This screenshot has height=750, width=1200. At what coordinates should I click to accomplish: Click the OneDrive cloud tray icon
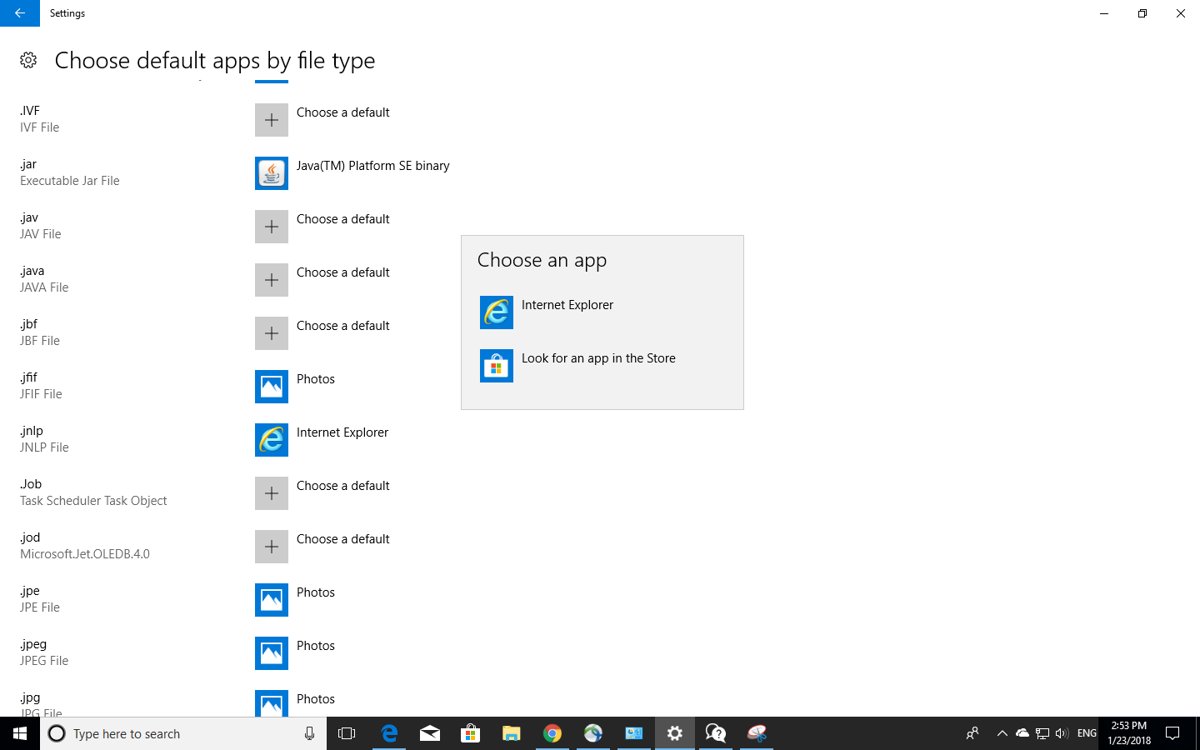point(1022,734)
